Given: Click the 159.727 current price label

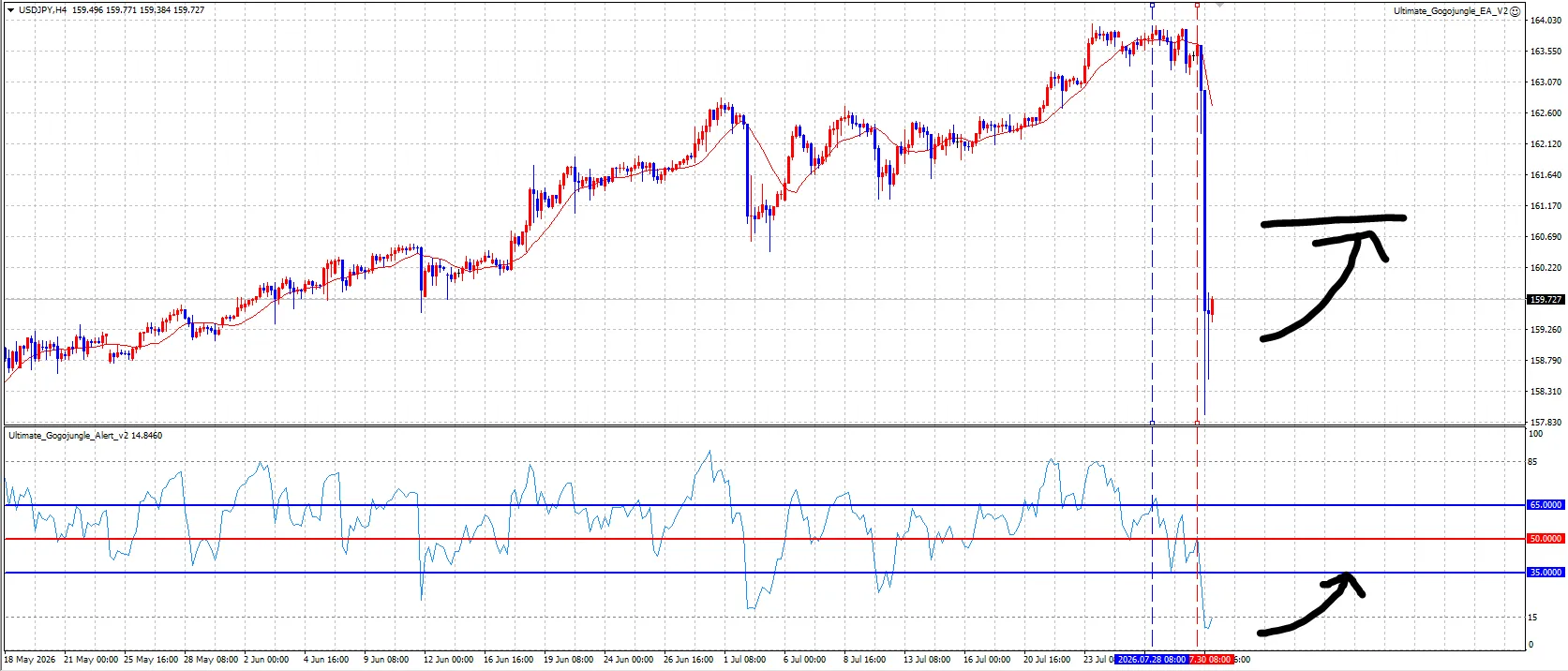Looking at the screenshot, I should point(1546,300).
